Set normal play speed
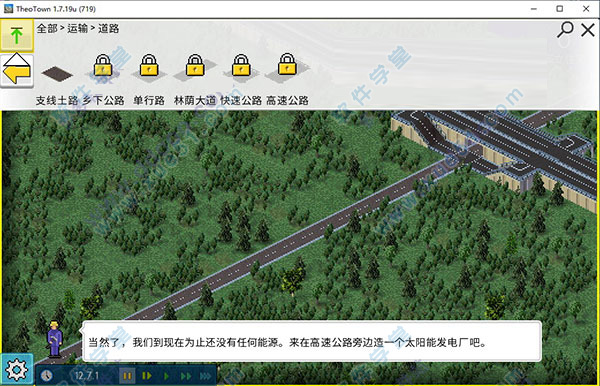 166,376
